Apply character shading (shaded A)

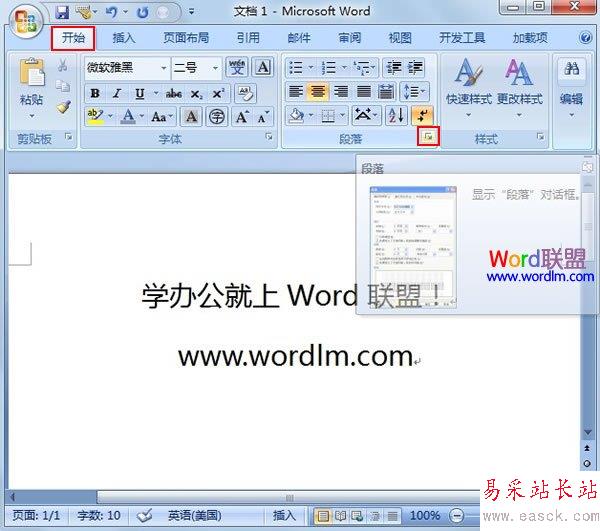point(191,116)
